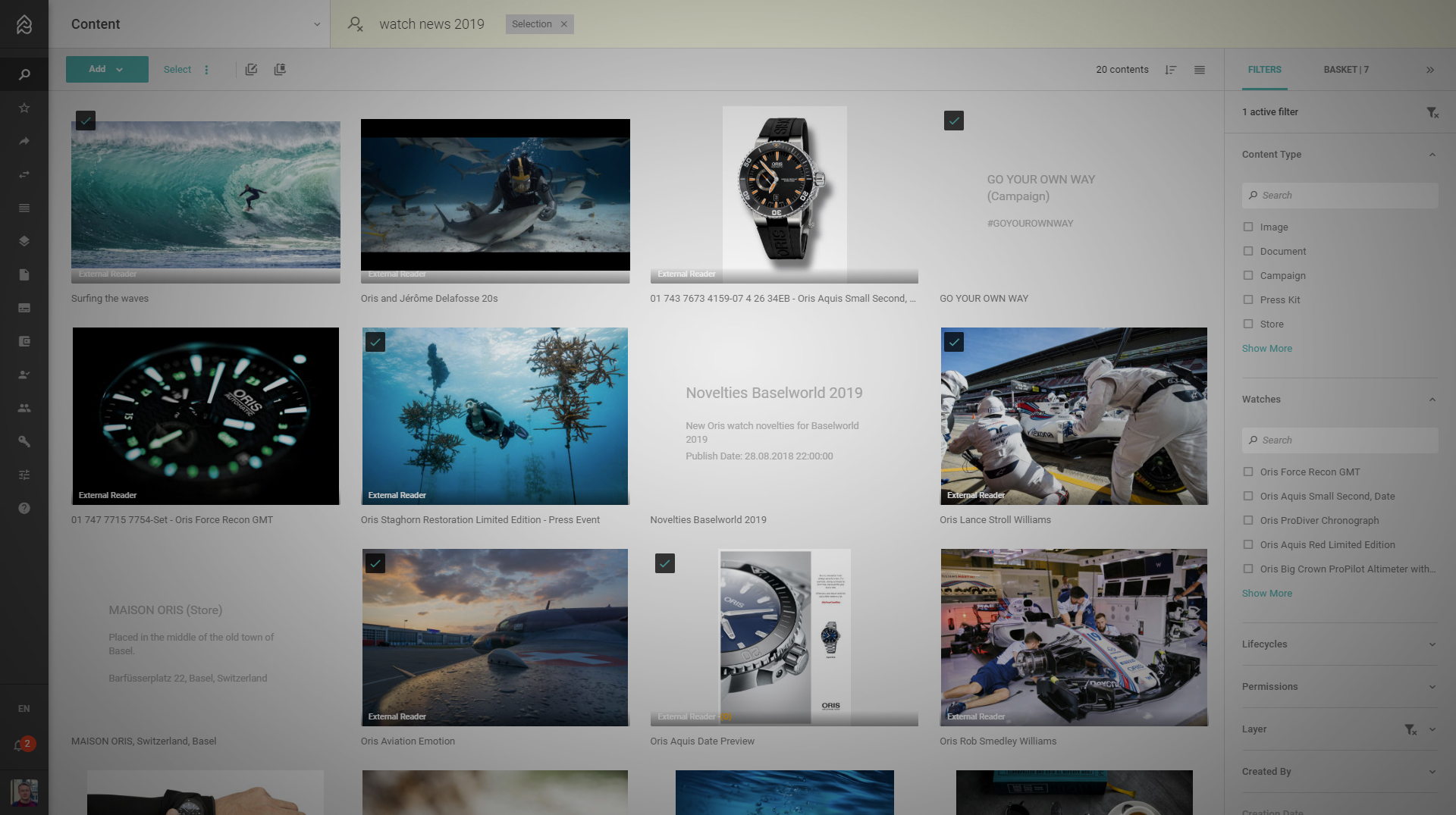Uncheck Oris Aquis Date Preview item

click(x=665, y=563)
